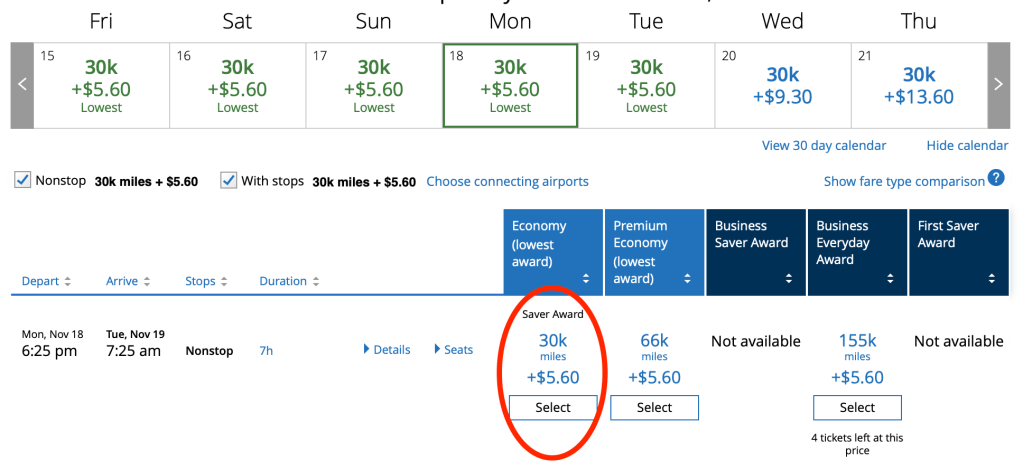Screen dimensions: 1023x469
Task: Sort by Economy lowest award column
Action: [x=553, y=252]
